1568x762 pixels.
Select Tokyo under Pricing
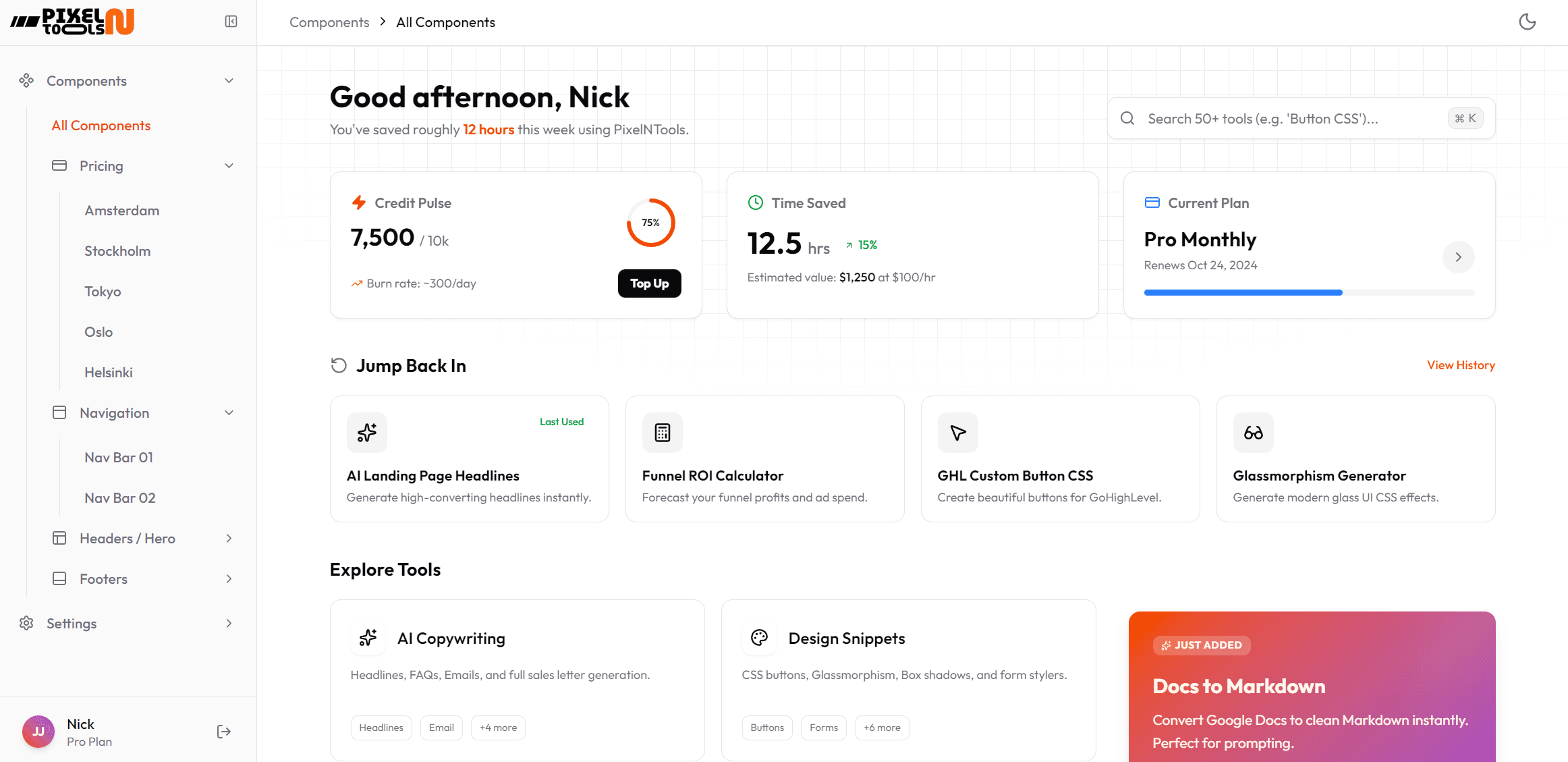pyautogui.click(x=103, y=291)
